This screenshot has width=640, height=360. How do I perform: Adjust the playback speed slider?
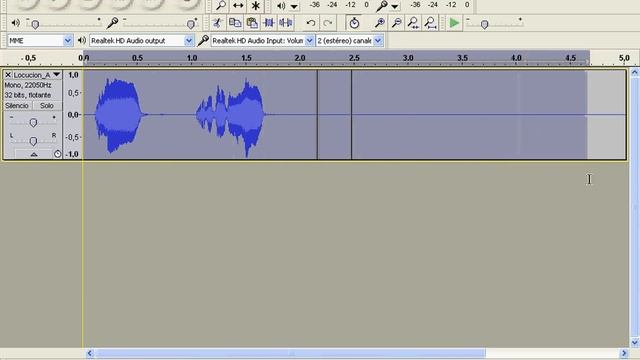pos(484,24)
